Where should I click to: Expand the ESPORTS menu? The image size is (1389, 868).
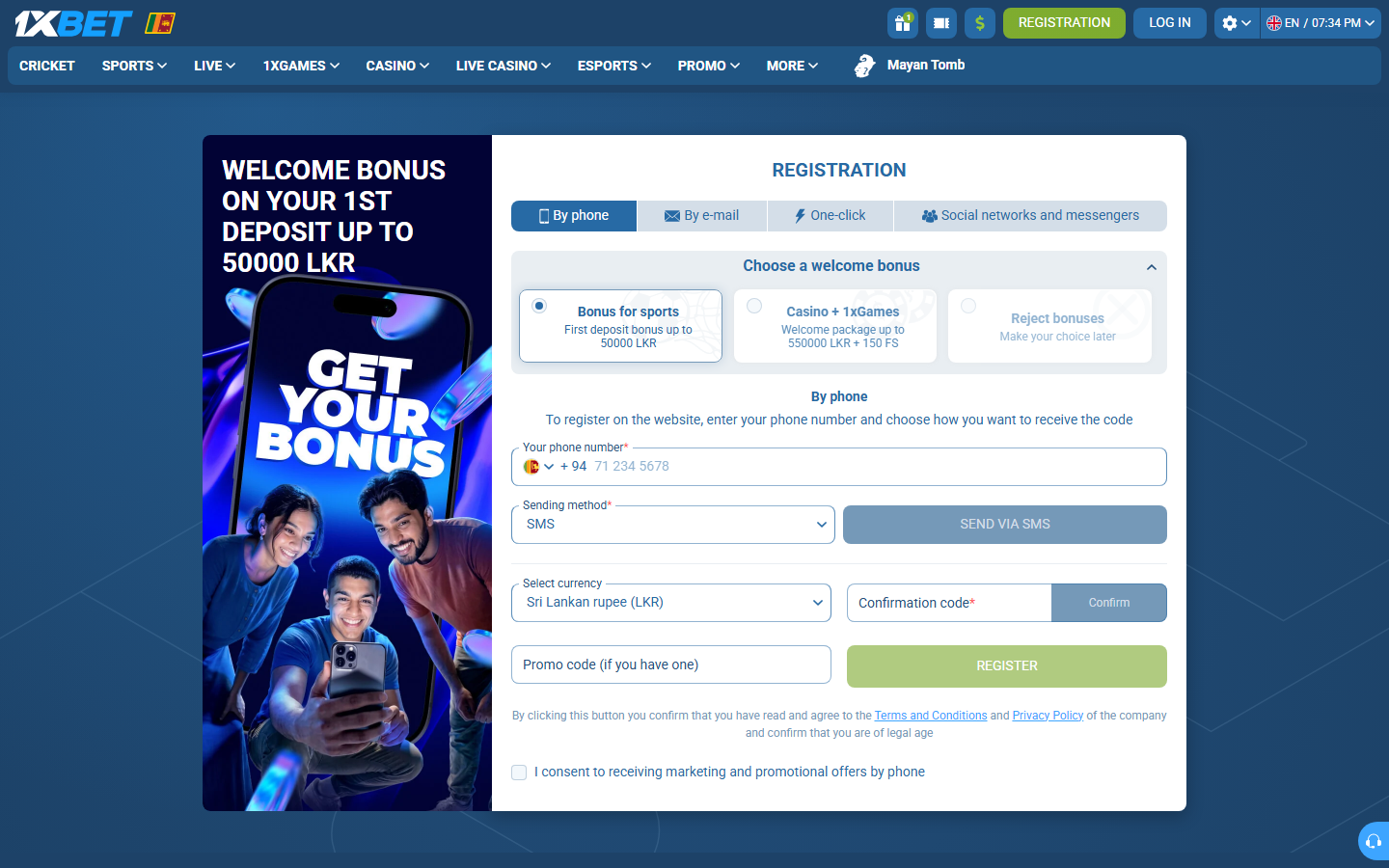(x=614, y=66)
